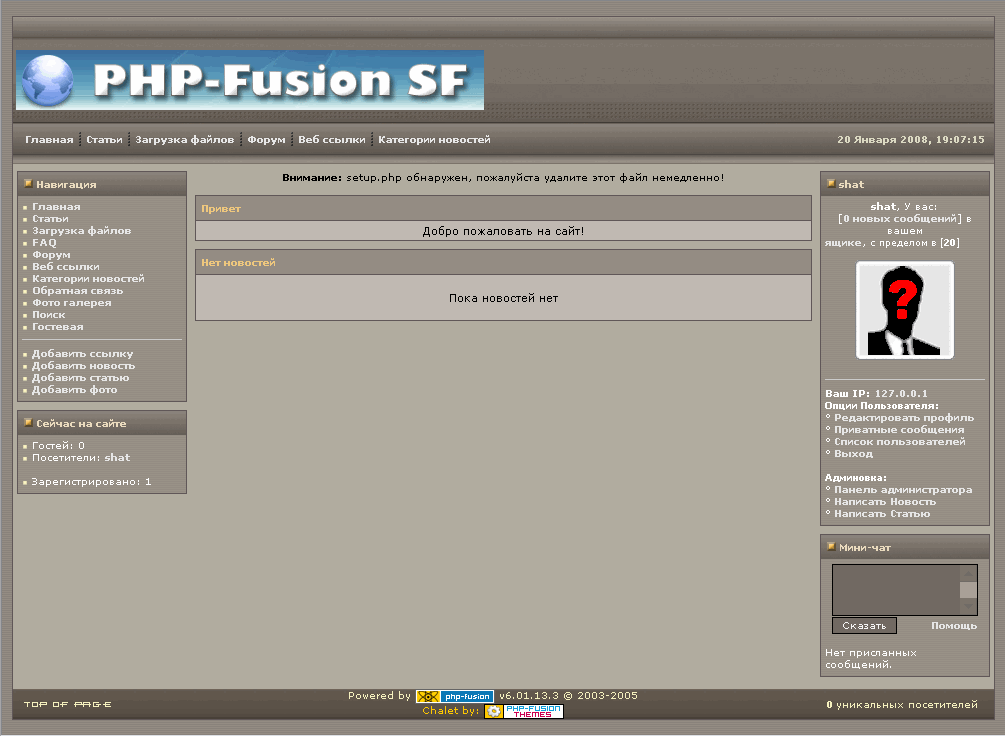Viewport: 1005px width, 736px height.
Task: Select Добавить фото in the sidebar
Action: [74, 390]
